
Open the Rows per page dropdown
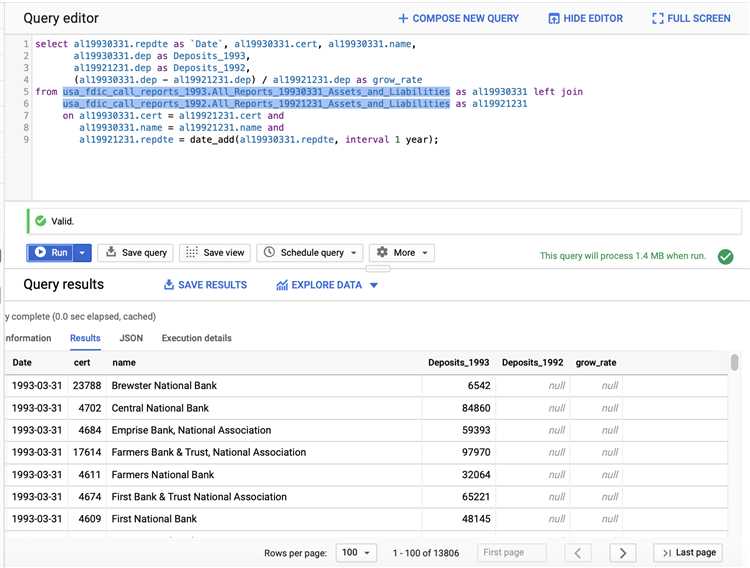[356, 552]
